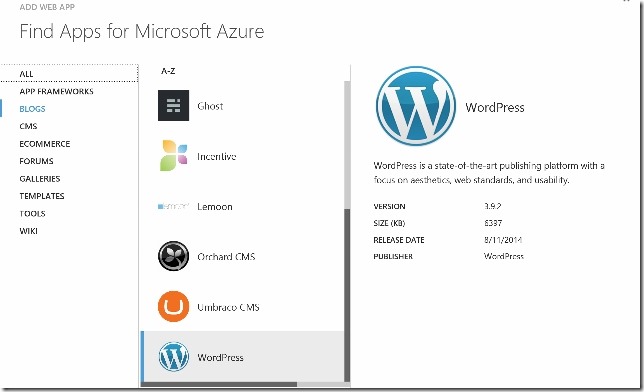The width and height of the screenshot is (644, 392).
Task: Click the size value 6337
Action: [x=493, y=223]
